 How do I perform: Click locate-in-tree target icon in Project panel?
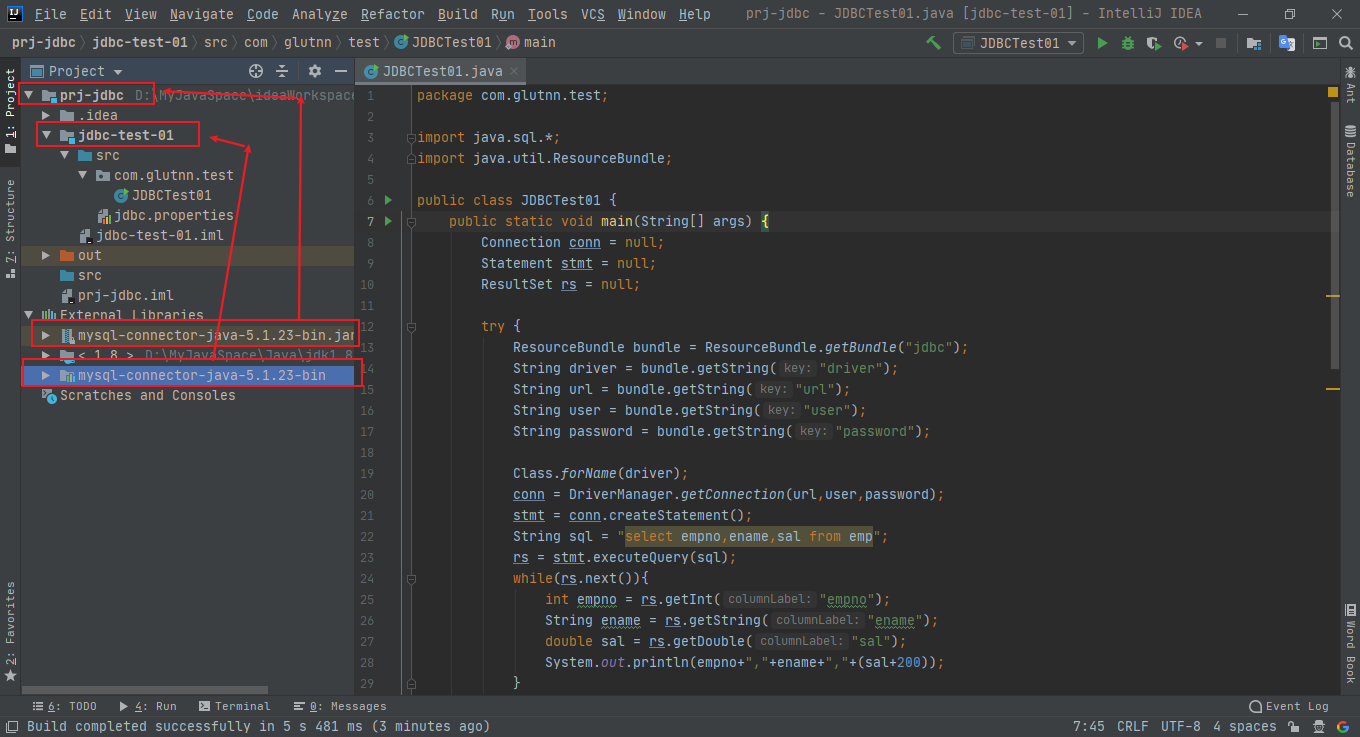pos(256,71)
